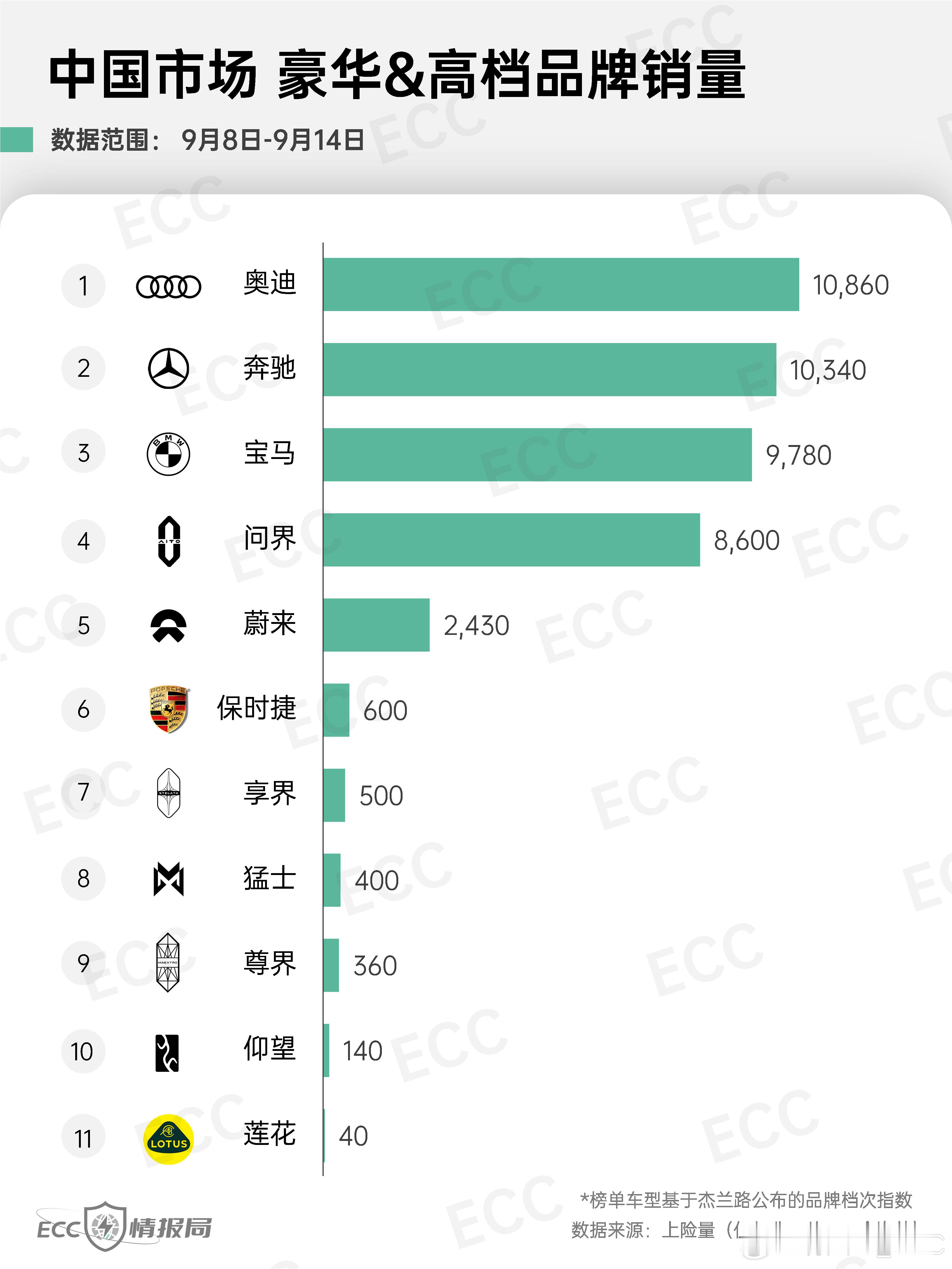Click the NIO brand logo
Screen dimensions: 952x1269
click(x=168, y=625)
